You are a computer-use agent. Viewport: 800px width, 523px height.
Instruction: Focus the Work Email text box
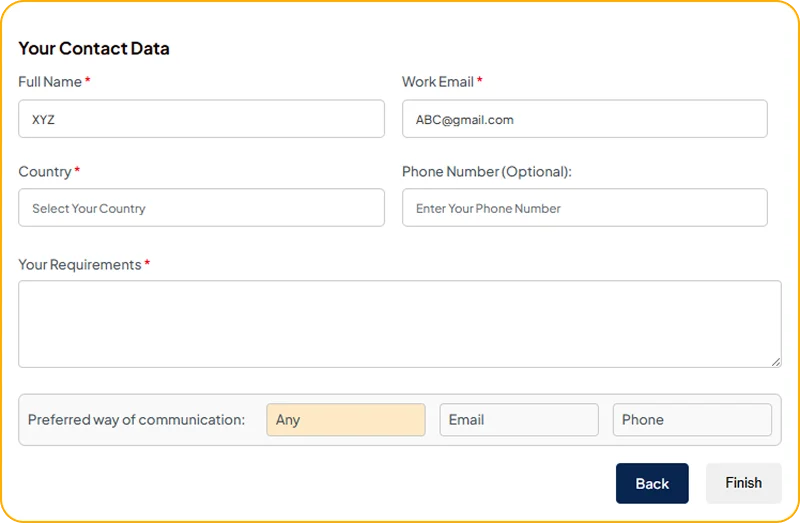click(584, 119)
